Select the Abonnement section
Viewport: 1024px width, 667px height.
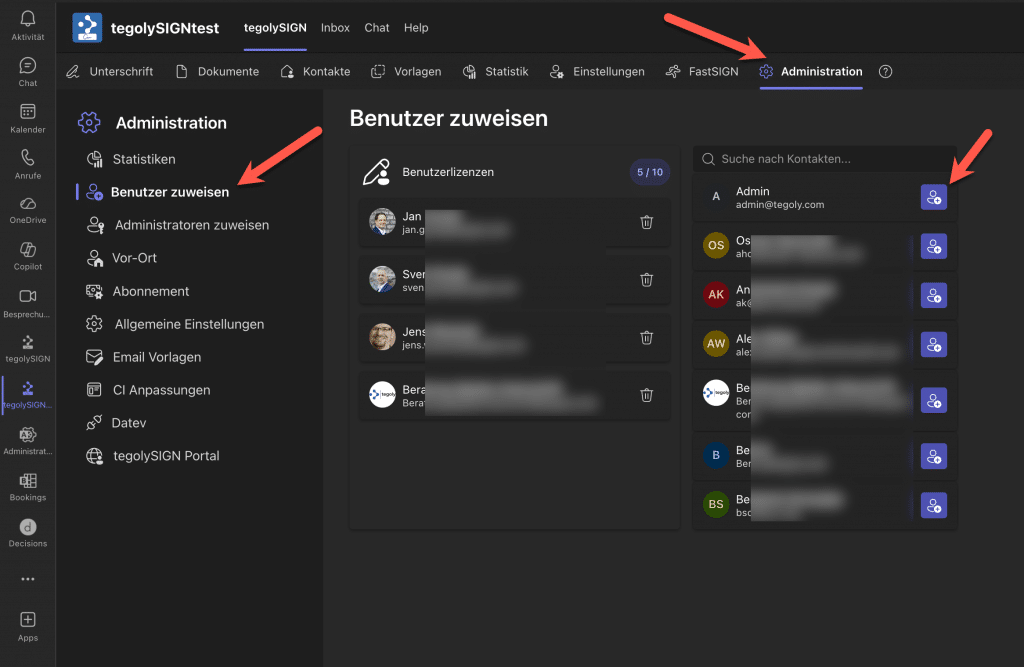tap(150, 291)
